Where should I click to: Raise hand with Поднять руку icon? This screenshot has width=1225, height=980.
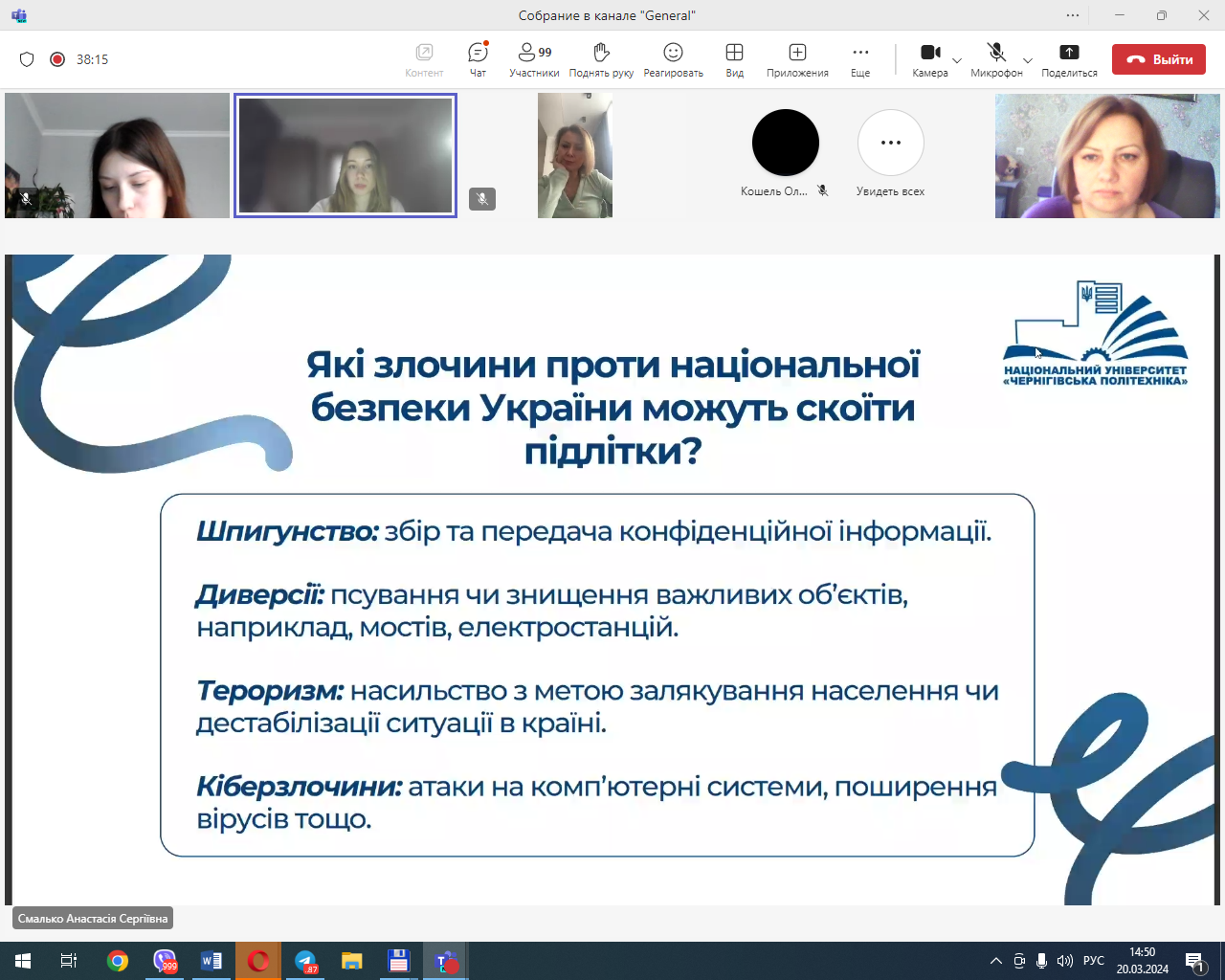(601, 58)
